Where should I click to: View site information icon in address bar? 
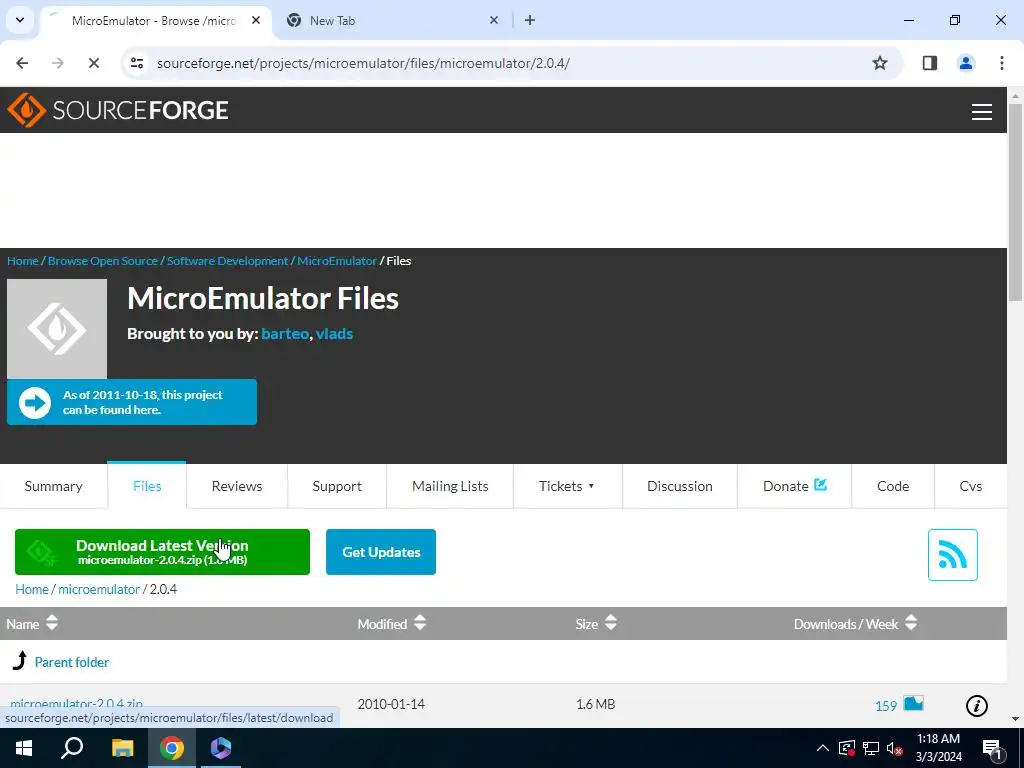(x=136, y=63)
